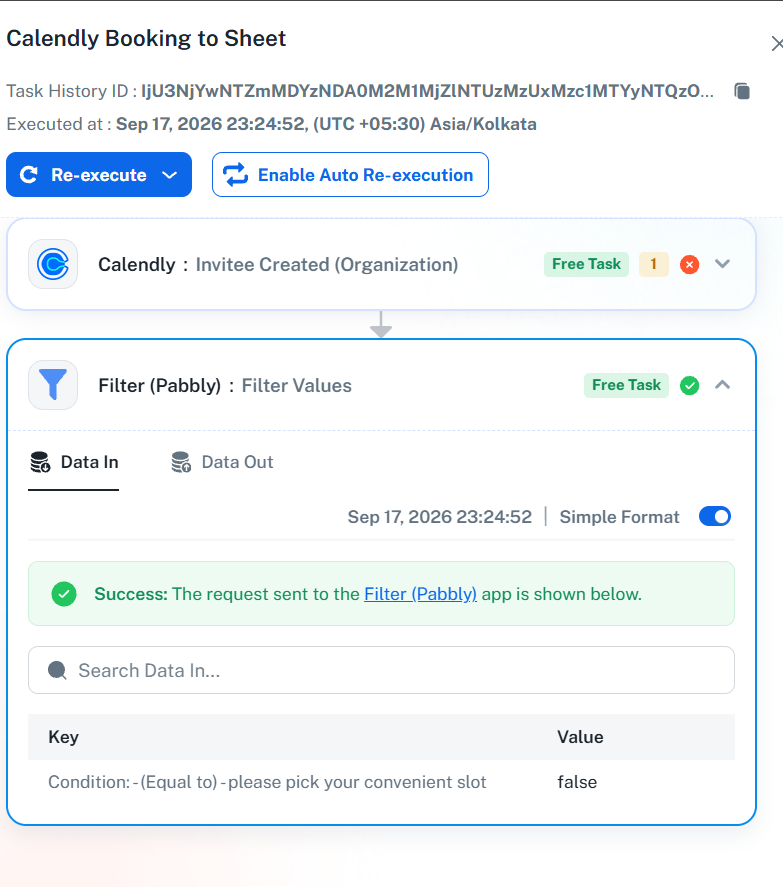The height and width of the screenshot is (887, 783).
Task: Click the Sep 17, 2026 23:24:52 data timestamp
Action: [440, 516]
